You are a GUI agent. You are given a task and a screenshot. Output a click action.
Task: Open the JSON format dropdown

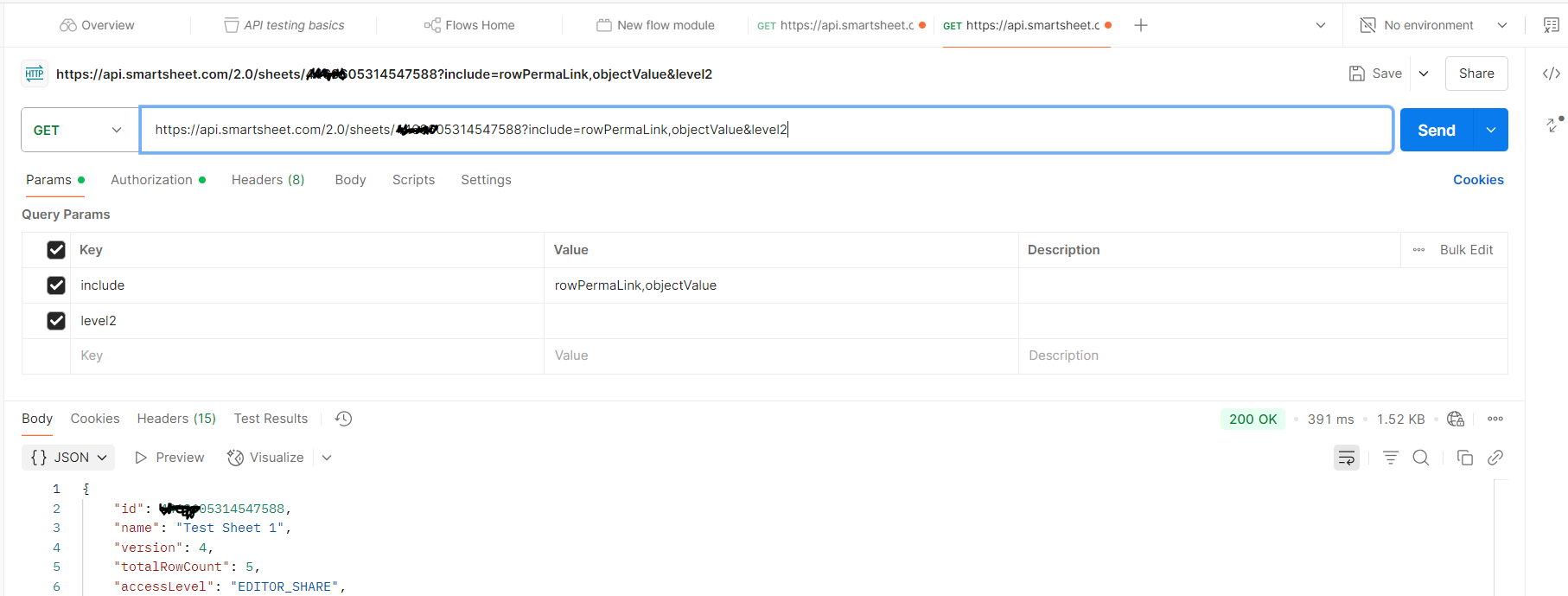click(68, 458)
